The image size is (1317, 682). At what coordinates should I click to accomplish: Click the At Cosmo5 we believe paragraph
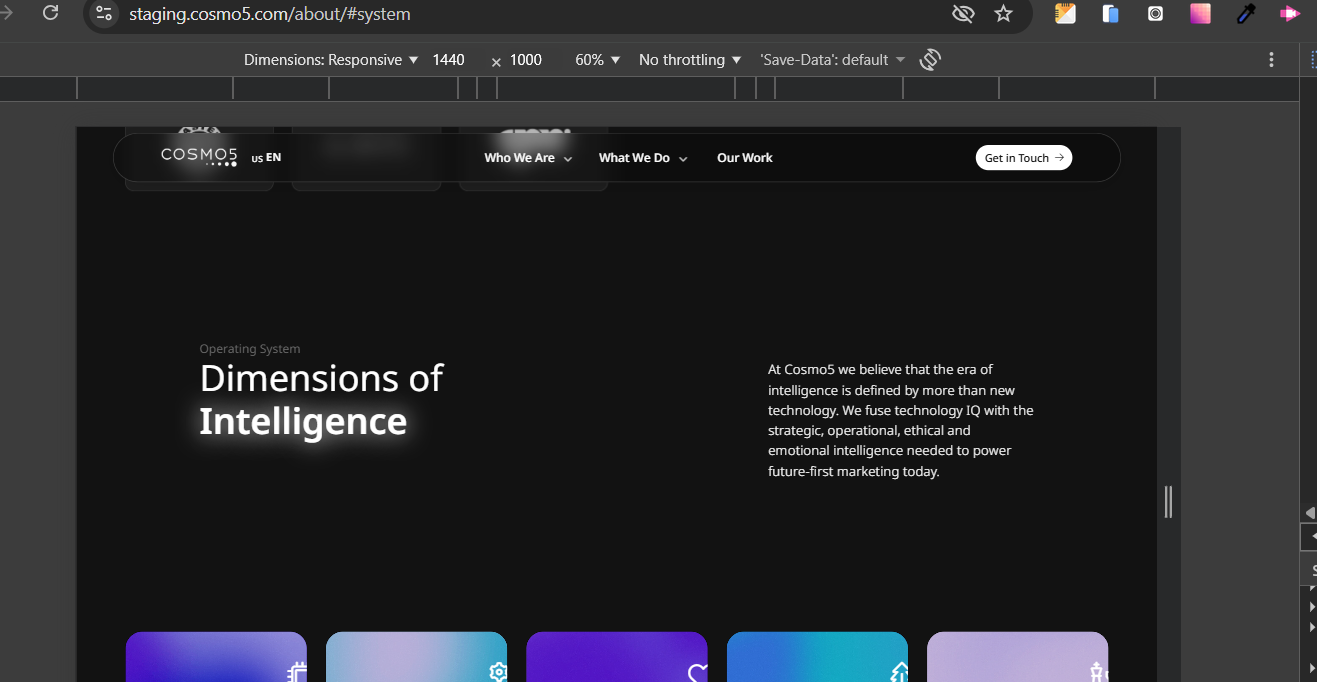point(901,420)
